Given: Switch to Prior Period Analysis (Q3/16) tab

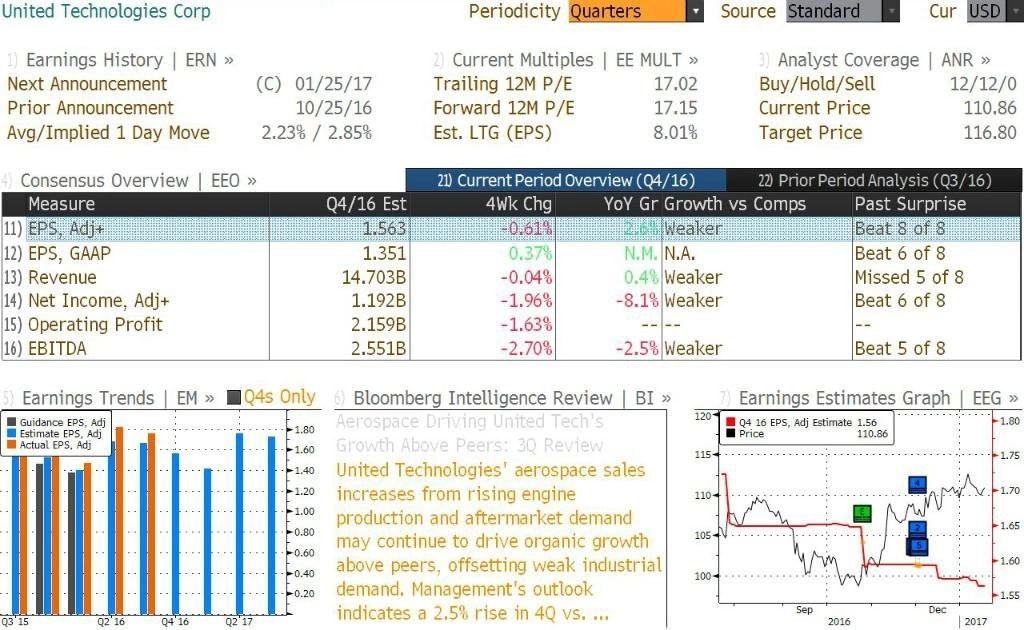Looking at the screenshot, I should (x=874, y=180).
